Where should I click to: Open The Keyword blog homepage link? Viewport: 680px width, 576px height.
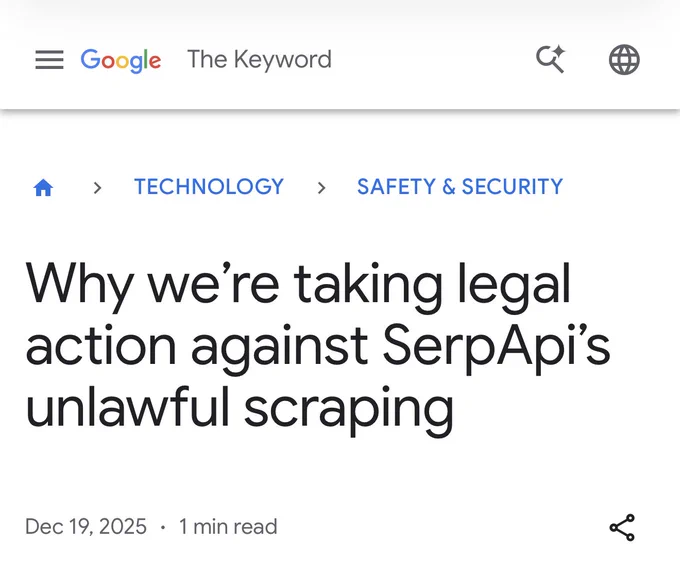coord(259,59)
